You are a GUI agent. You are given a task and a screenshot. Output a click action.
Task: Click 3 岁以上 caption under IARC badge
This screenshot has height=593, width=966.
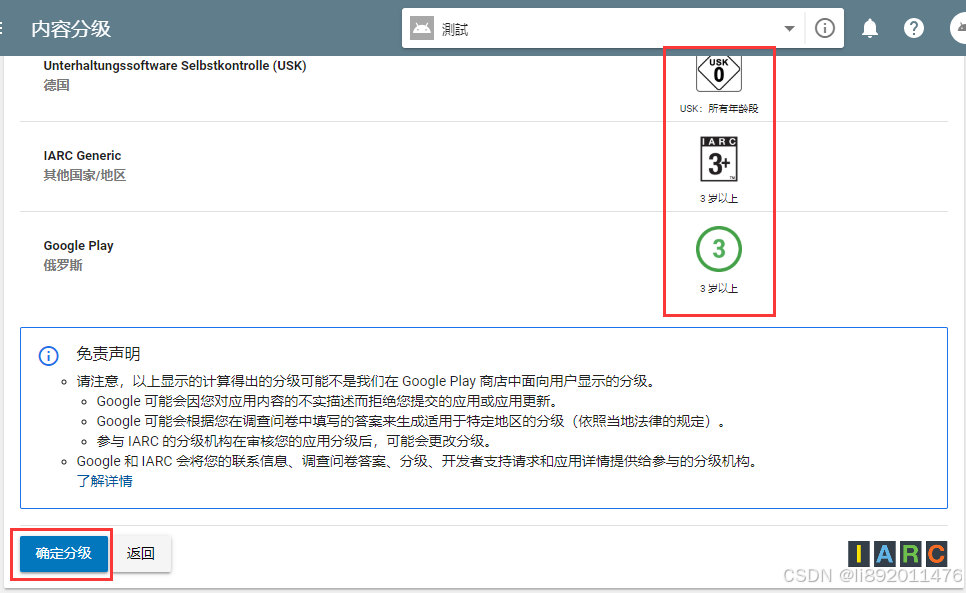tap(718, 198)
